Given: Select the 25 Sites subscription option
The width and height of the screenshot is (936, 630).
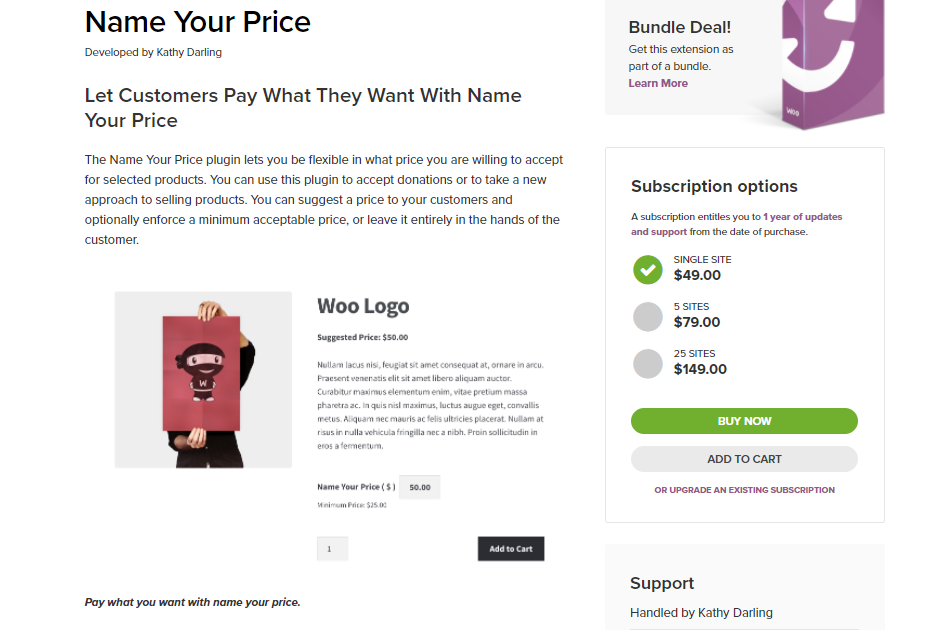Looking at the screenshot, I should [x=648, y=364].
